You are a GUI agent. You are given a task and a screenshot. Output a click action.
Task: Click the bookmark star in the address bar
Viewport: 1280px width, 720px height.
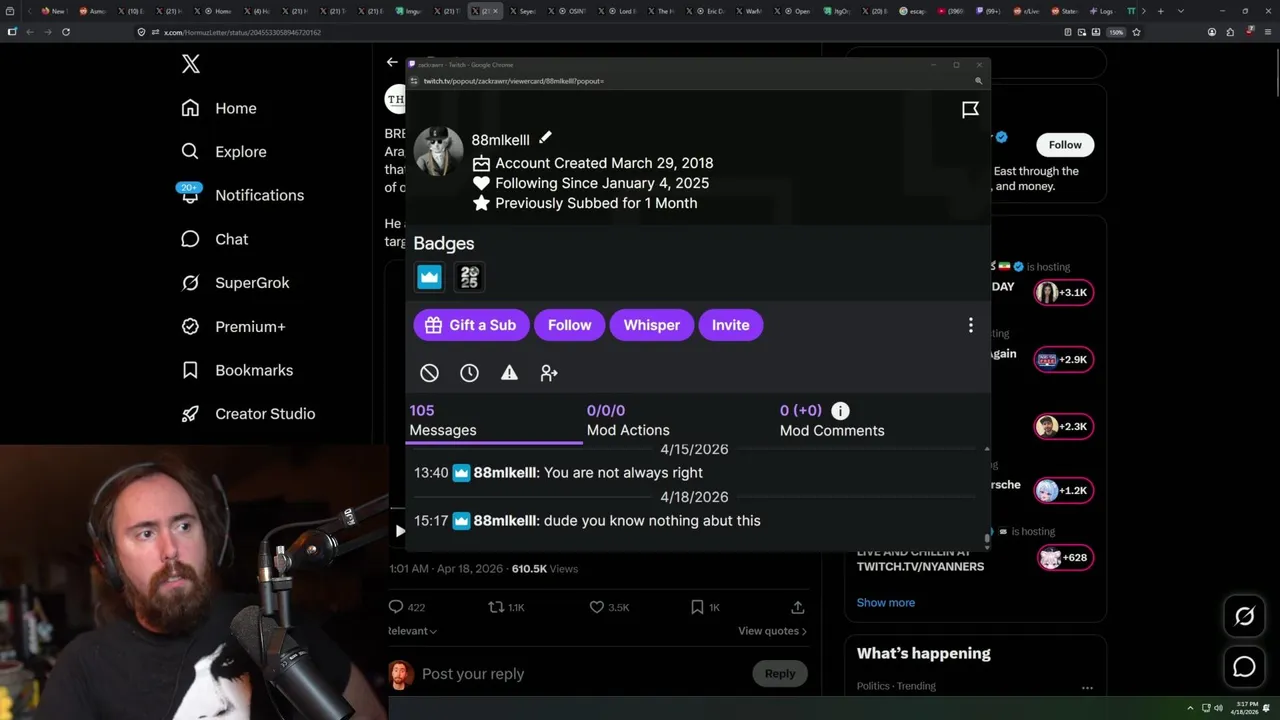(x=1136, y=32)
